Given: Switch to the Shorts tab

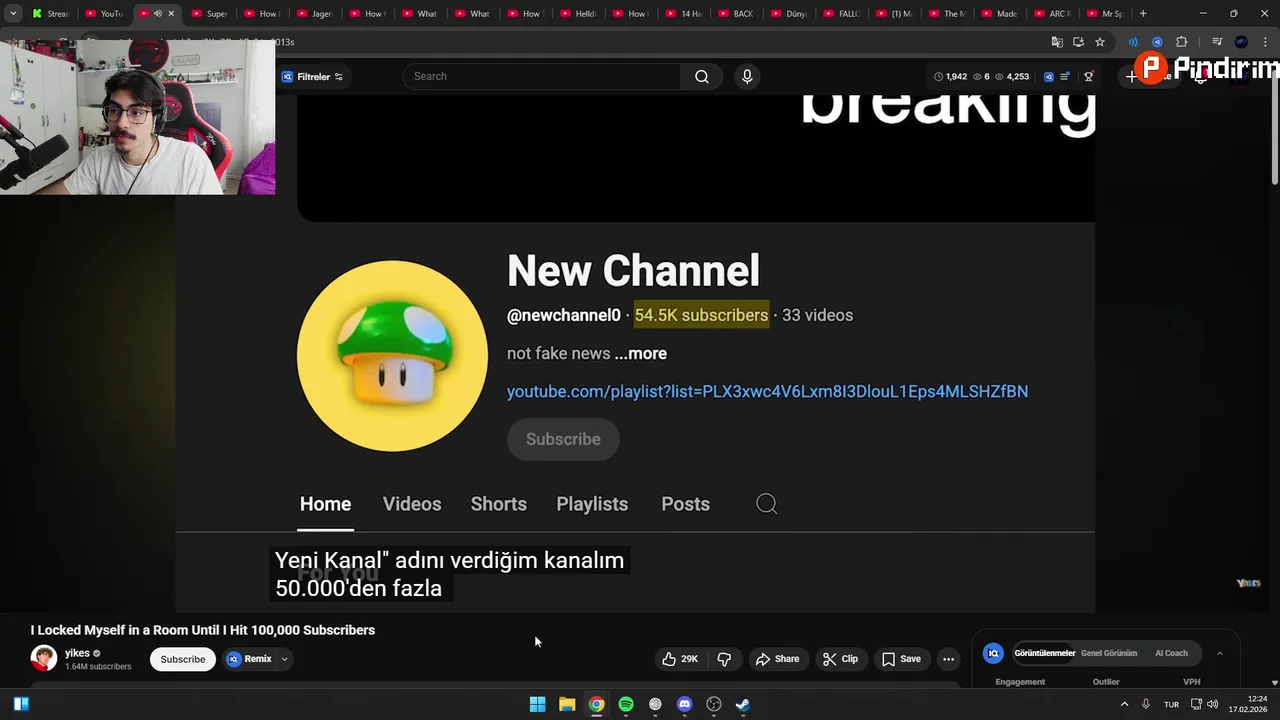Looking at the screenshot, I should [x=499, y=504].
